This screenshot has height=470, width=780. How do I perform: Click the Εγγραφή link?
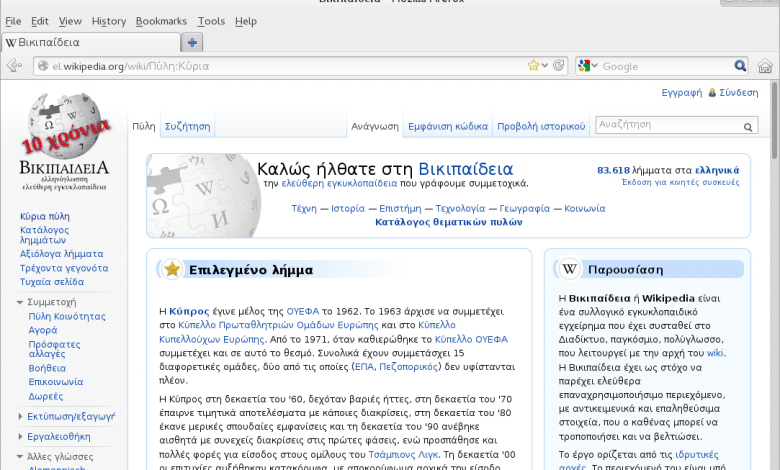pyautogui.click(x=682, y=93)
